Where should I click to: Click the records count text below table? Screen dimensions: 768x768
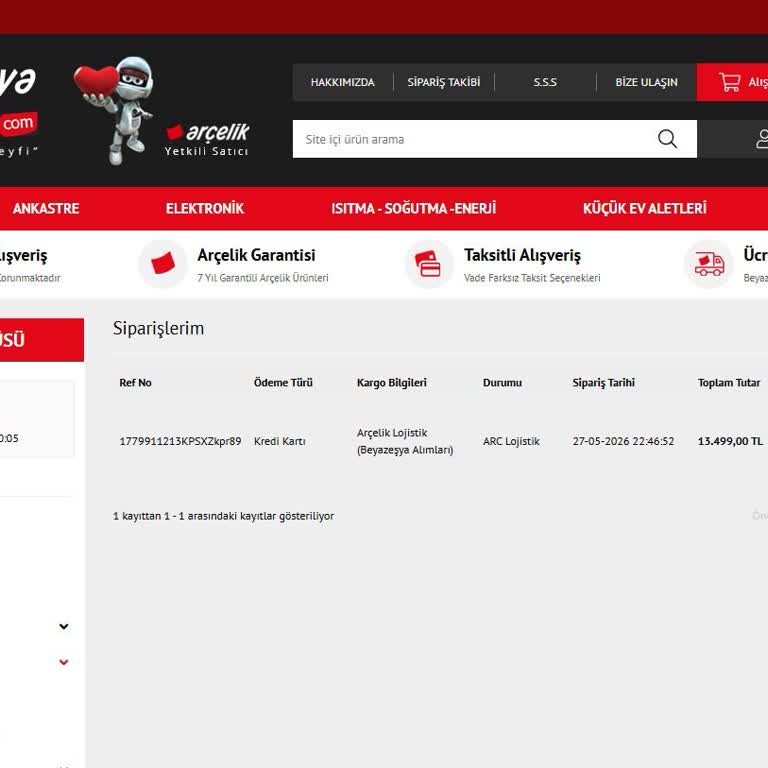coord(223,516)
